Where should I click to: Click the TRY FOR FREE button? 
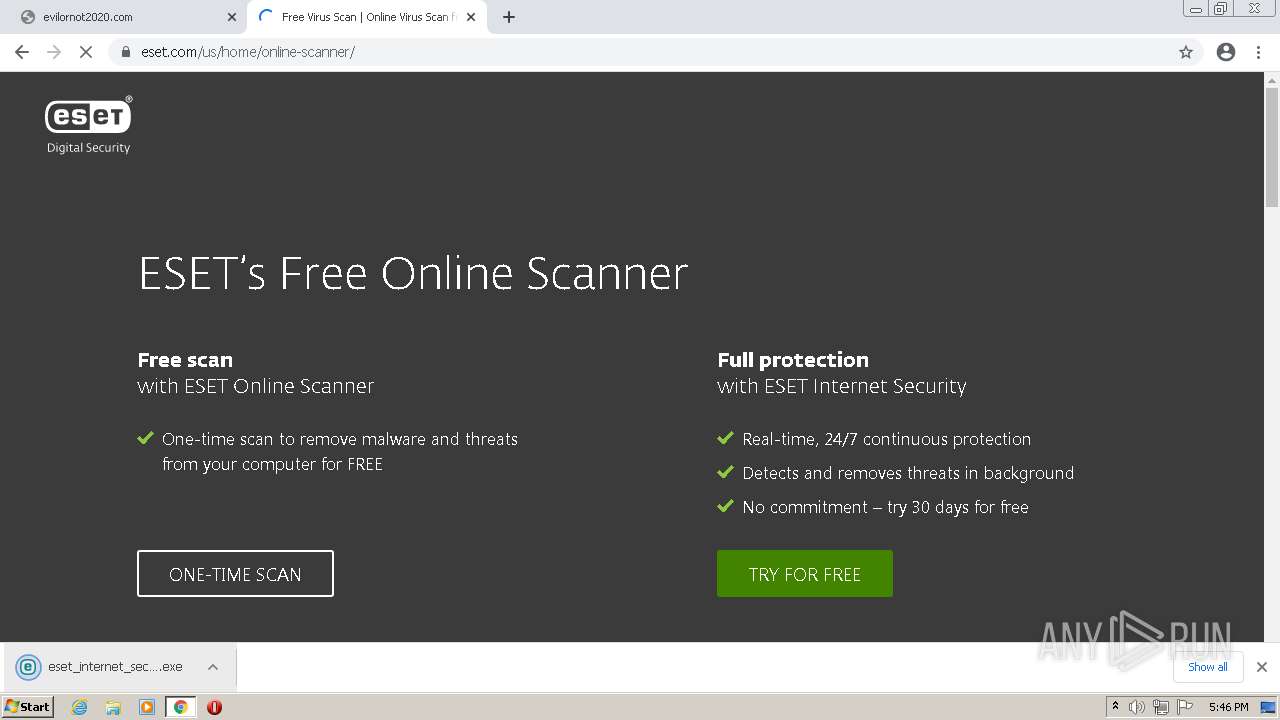click(805, 574)
